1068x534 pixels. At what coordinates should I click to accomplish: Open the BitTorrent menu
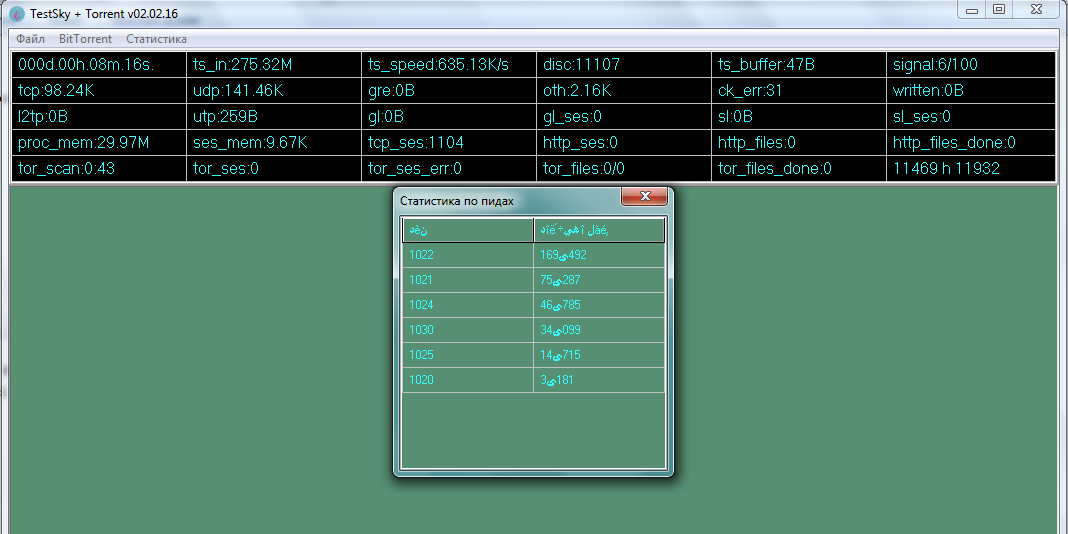coord(85,39)
